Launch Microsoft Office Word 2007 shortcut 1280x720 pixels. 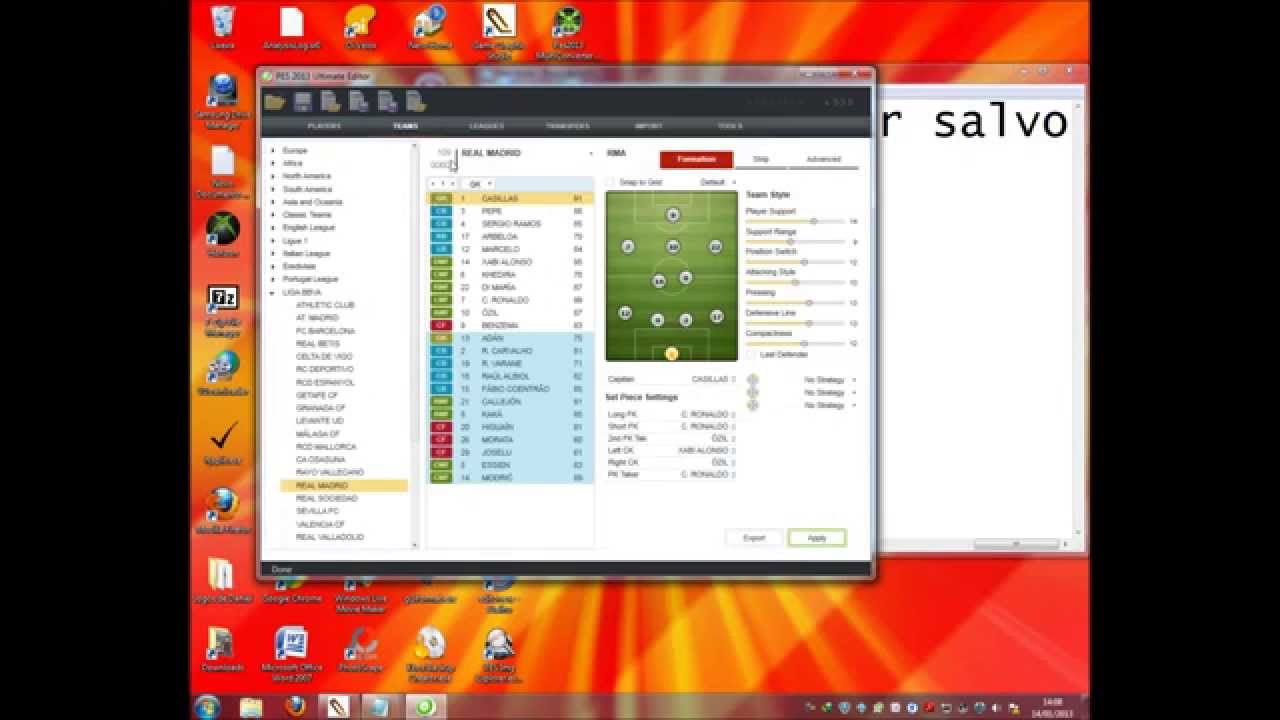291,654
